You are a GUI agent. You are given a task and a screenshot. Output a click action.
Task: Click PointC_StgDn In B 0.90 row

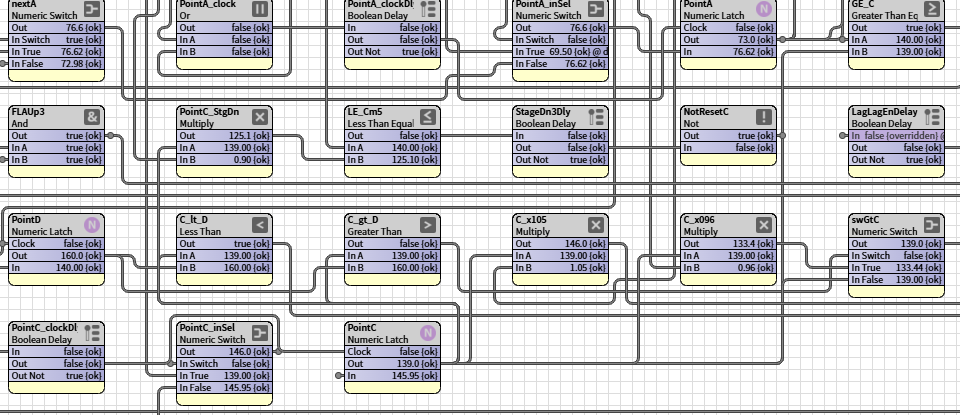click(225, 160)
